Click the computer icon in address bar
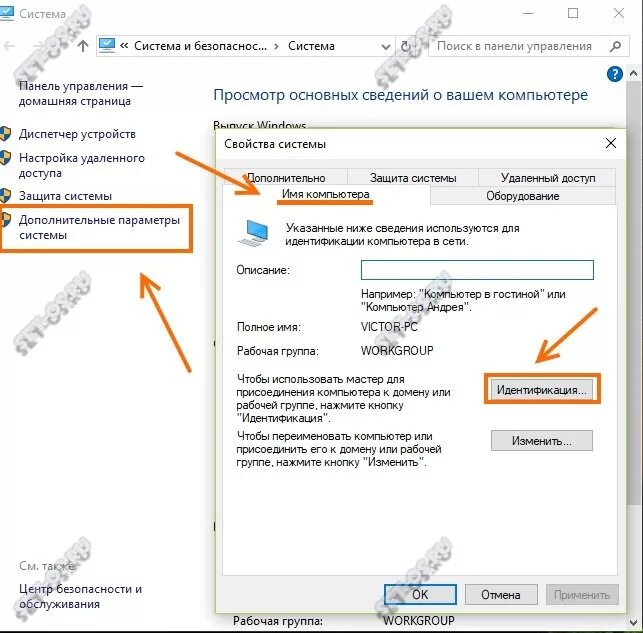 [x=107, y=46]
